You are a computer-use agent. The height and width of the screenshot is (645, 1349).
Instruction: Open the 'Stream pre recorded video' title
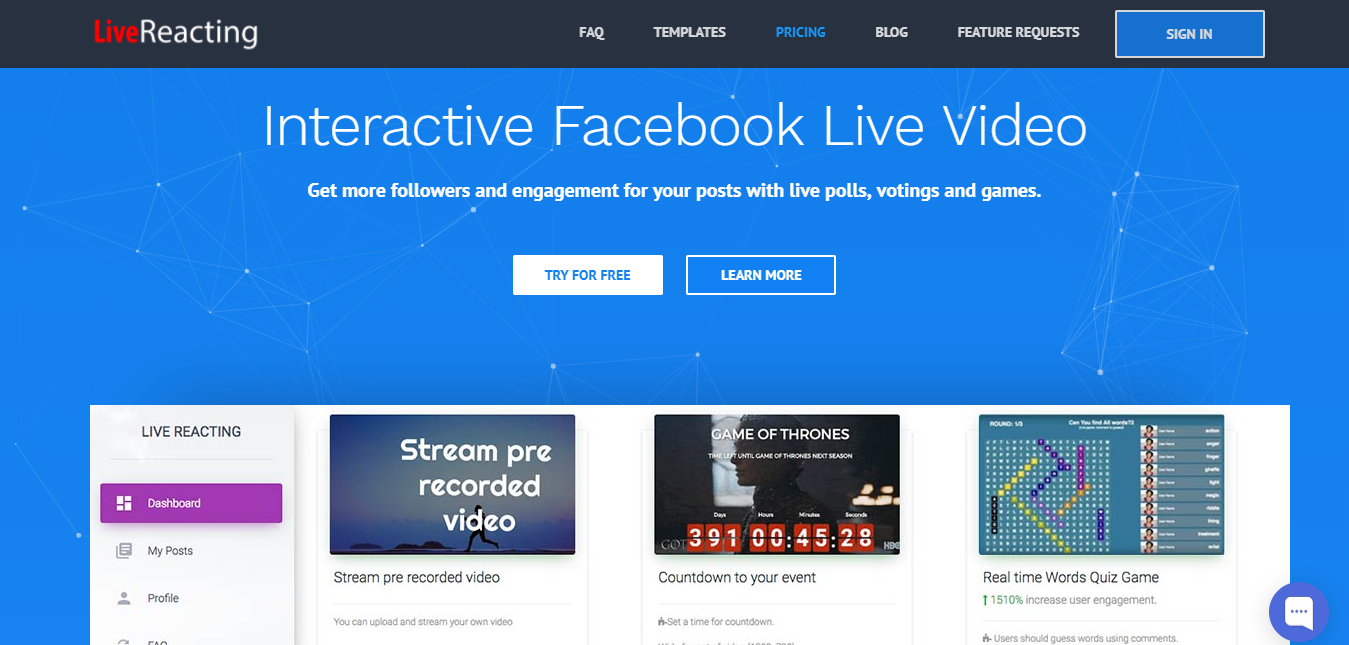coord(417,577)
